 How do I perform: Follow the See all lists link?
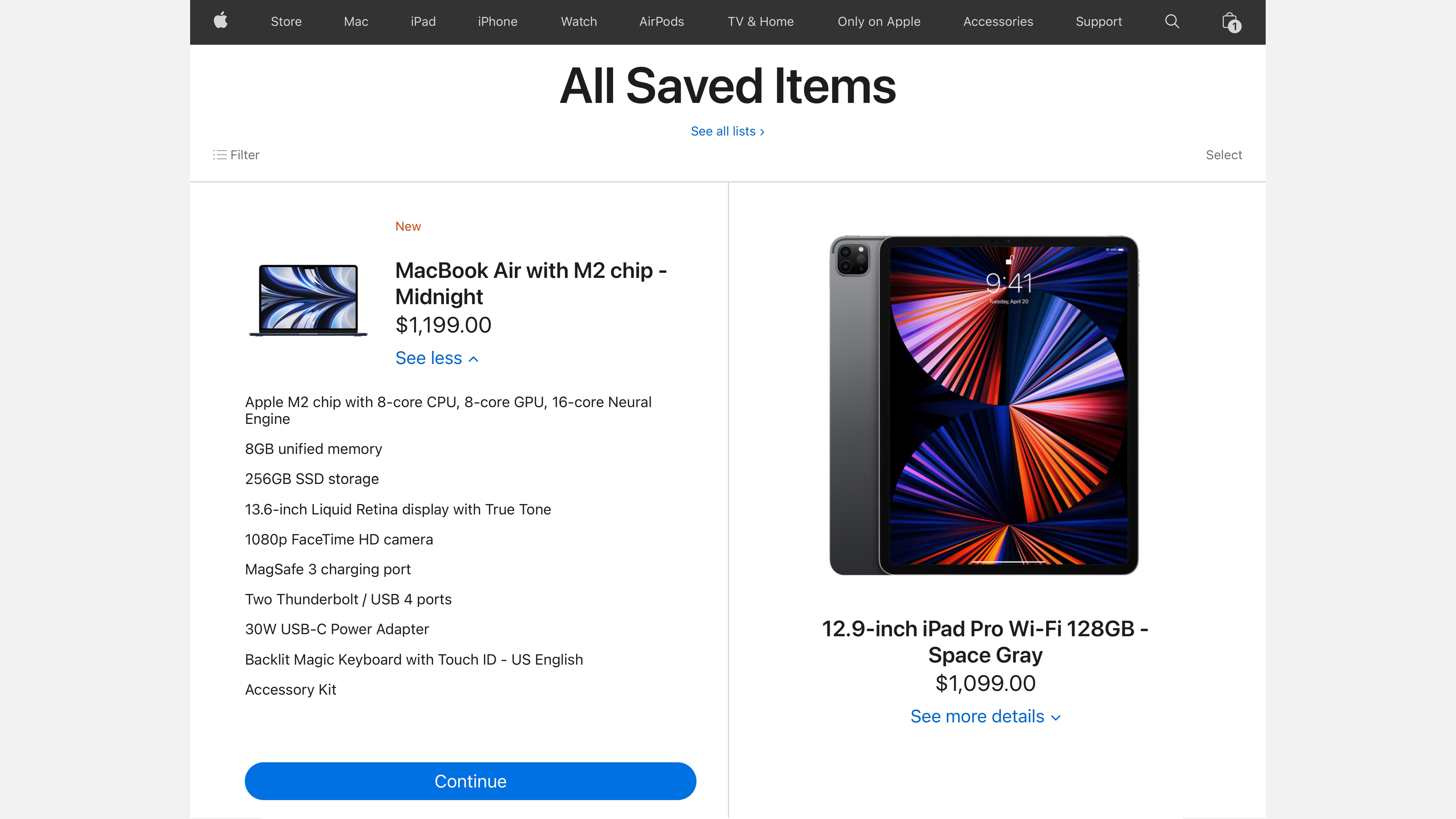727,131
